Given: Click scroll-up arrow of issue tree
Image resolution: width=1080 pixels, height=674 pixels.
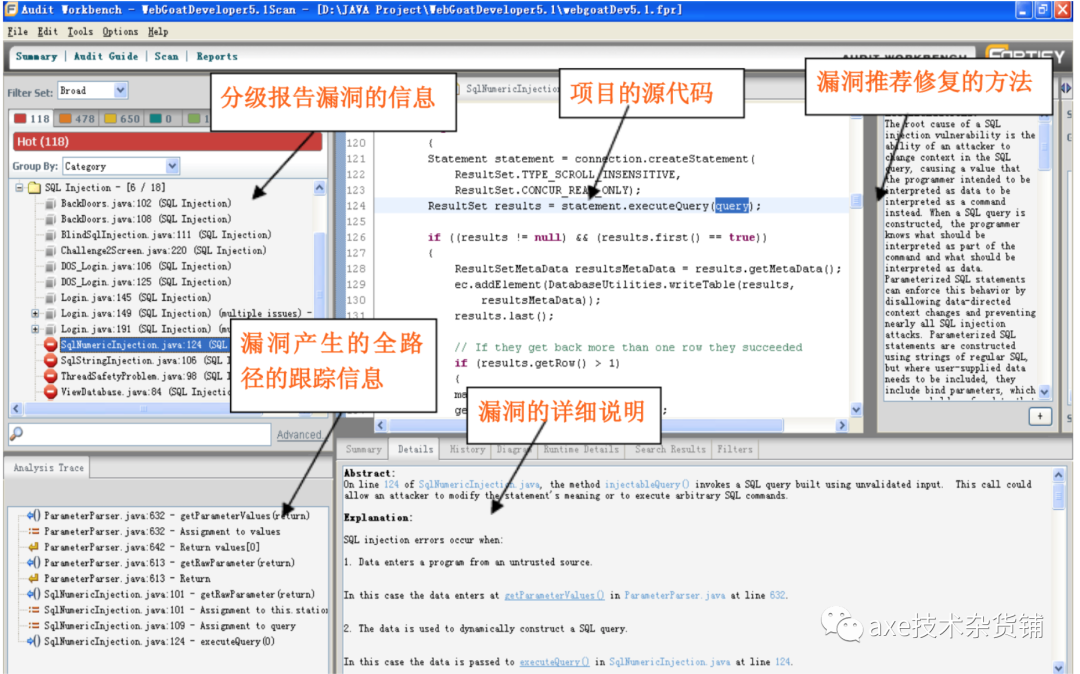Looking at the screenshot, I should (320, 188).
